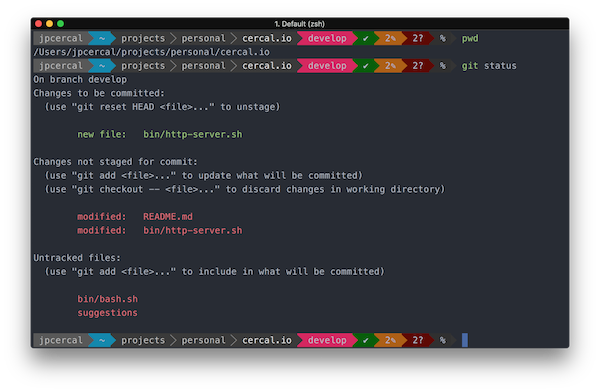Click the untracked file 'bin/bash.sh'
This screenshot has height=392, width=600.
108,299
